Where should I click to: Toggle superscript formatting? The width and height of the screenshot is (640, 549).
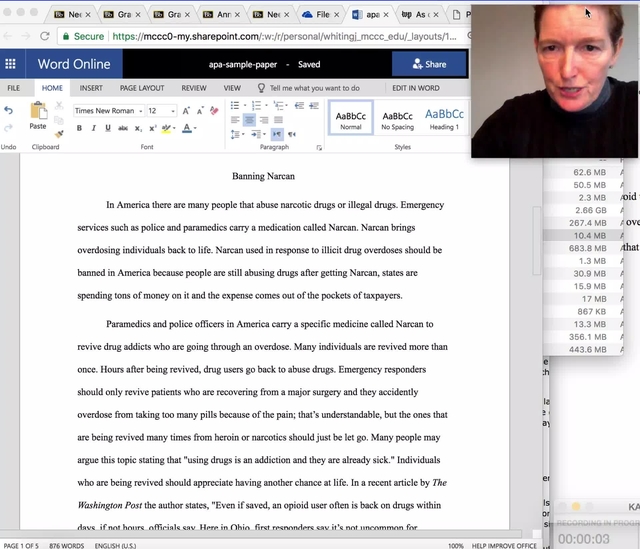(153, 128)
